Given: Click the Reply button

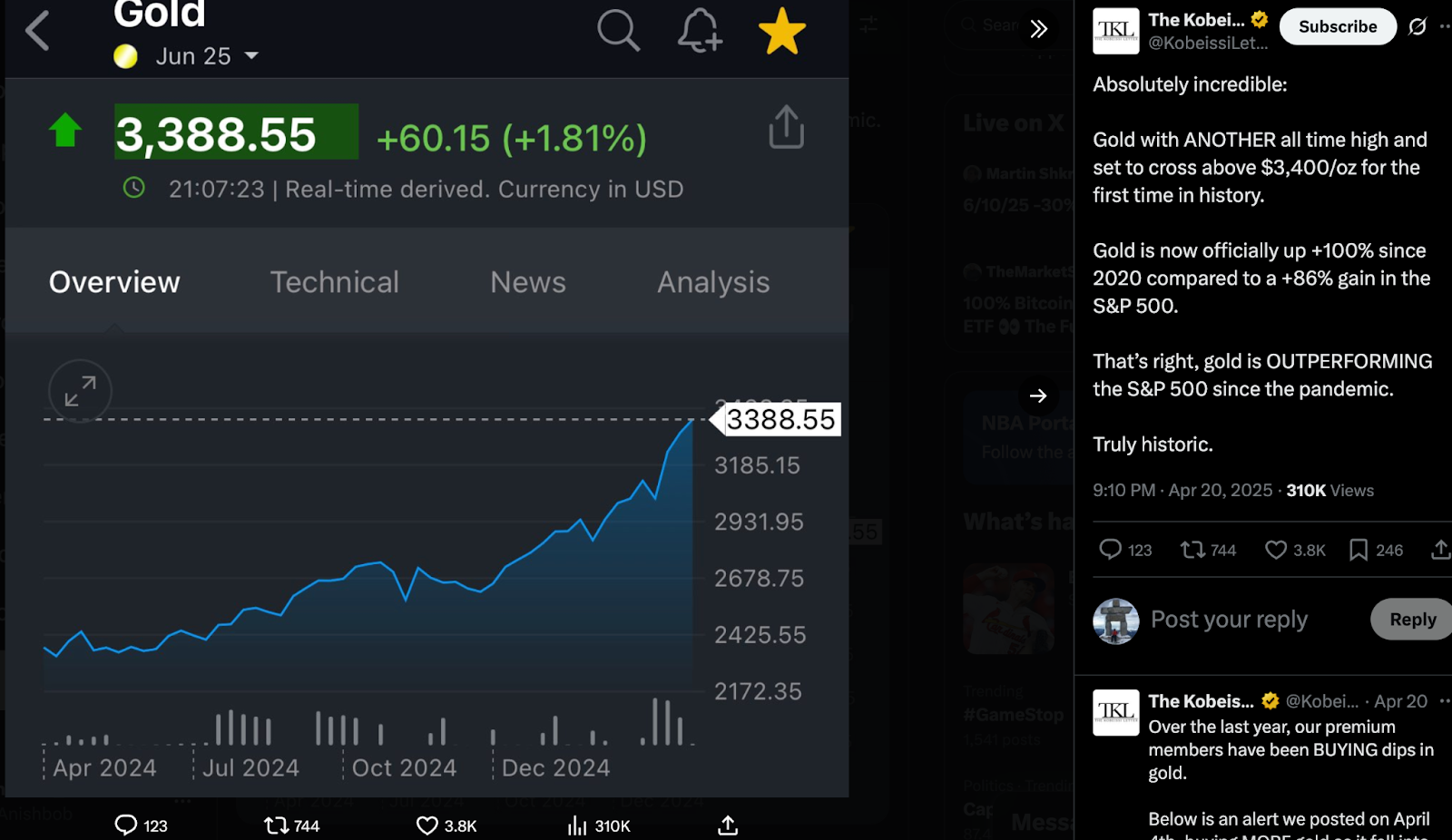Looking at the screenshot, I should coord(1412,620).
